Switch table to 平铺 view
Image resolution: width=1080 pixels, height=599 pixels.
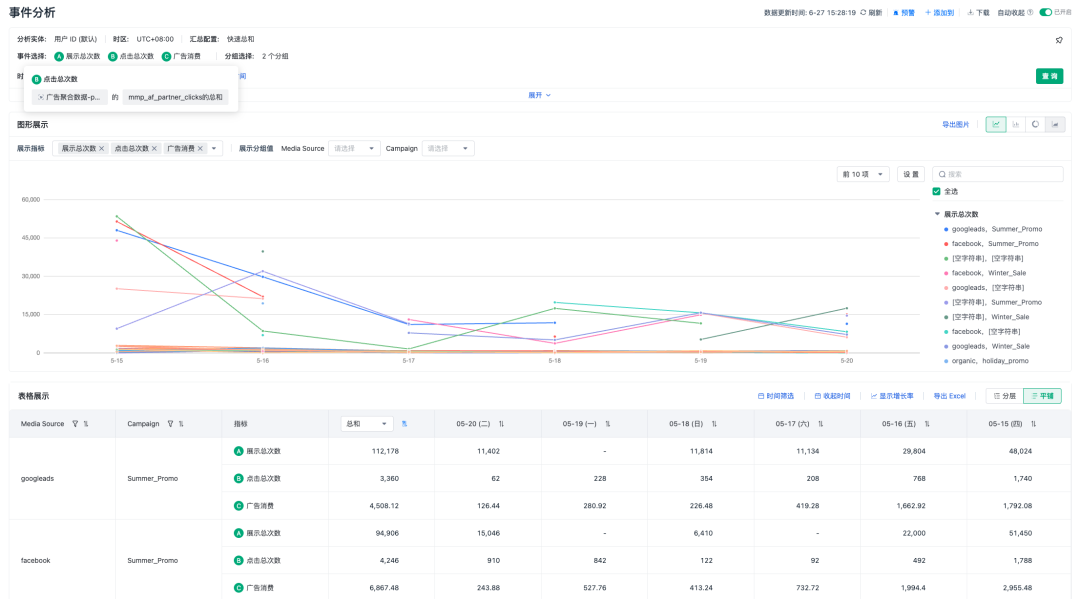1042,396
